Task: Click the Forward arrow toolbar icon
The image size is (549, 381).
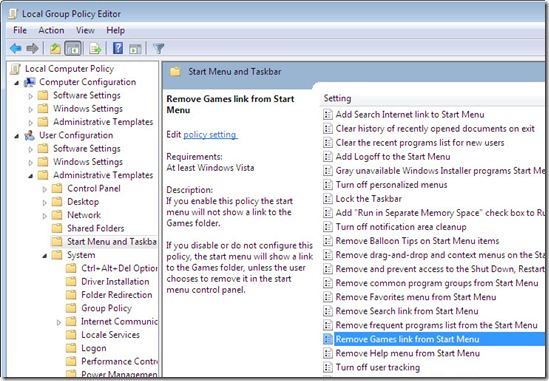Action: point(32,48)
